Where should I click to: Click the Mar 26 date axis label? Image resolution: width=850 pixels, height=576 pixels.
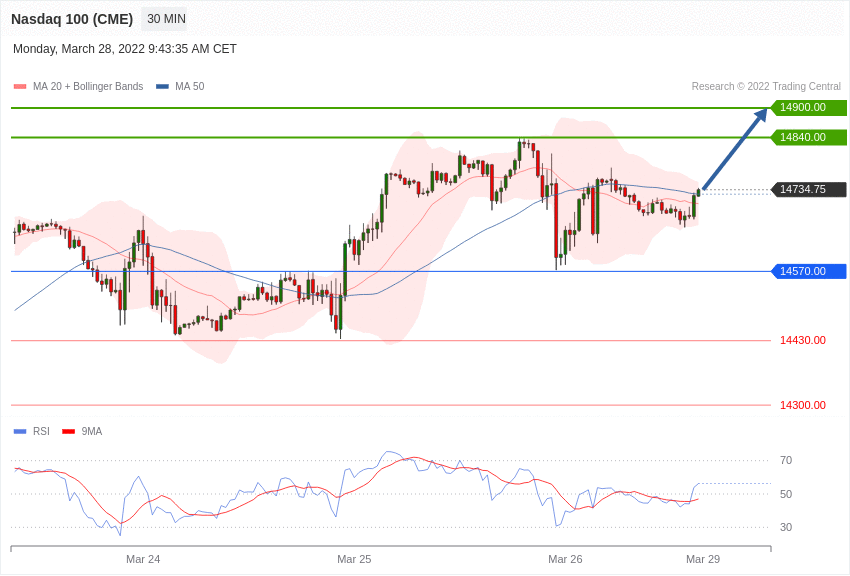565,559
